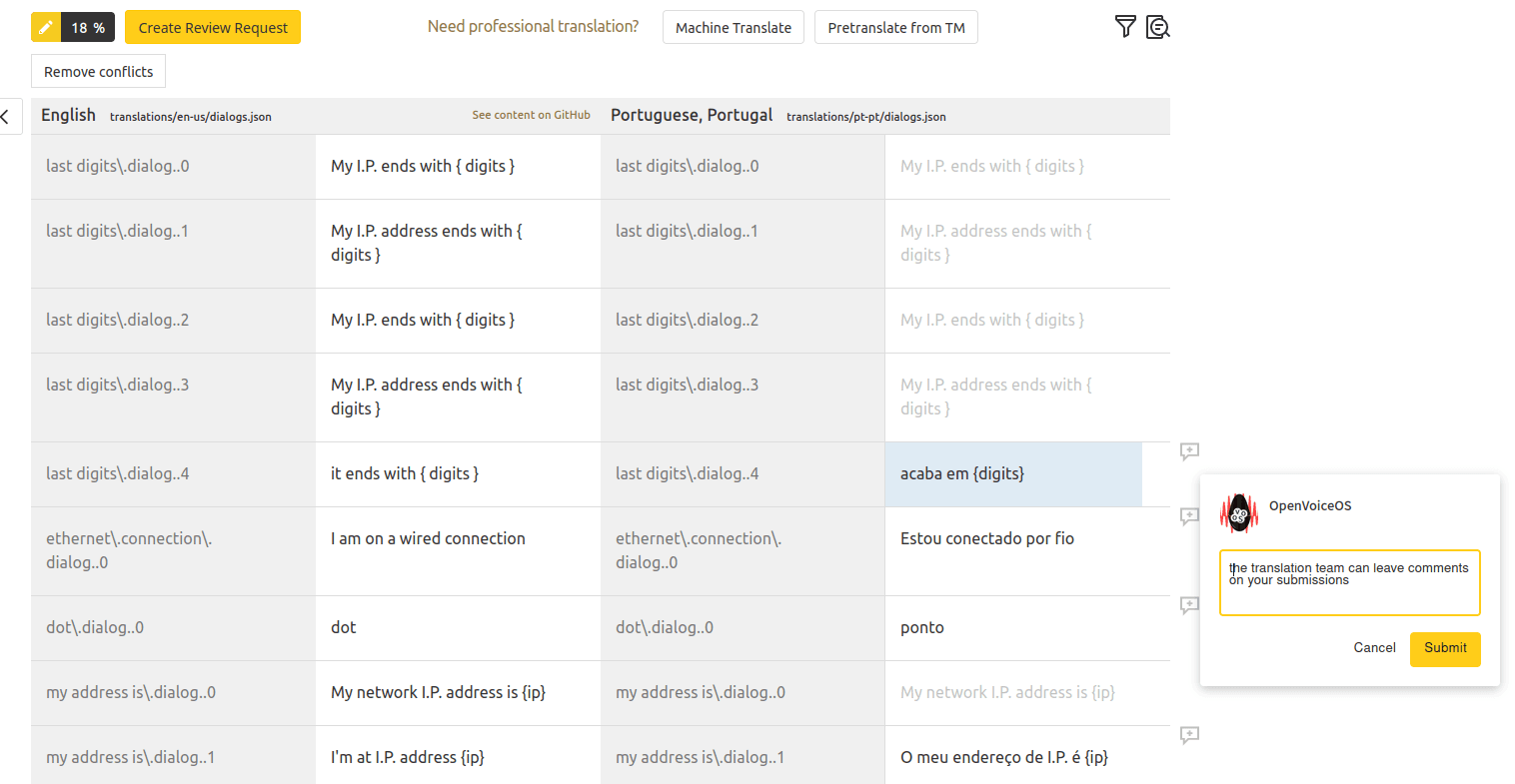Submit the comment
Screen dimensions: 1515x784
click(x=1445, y=648)
